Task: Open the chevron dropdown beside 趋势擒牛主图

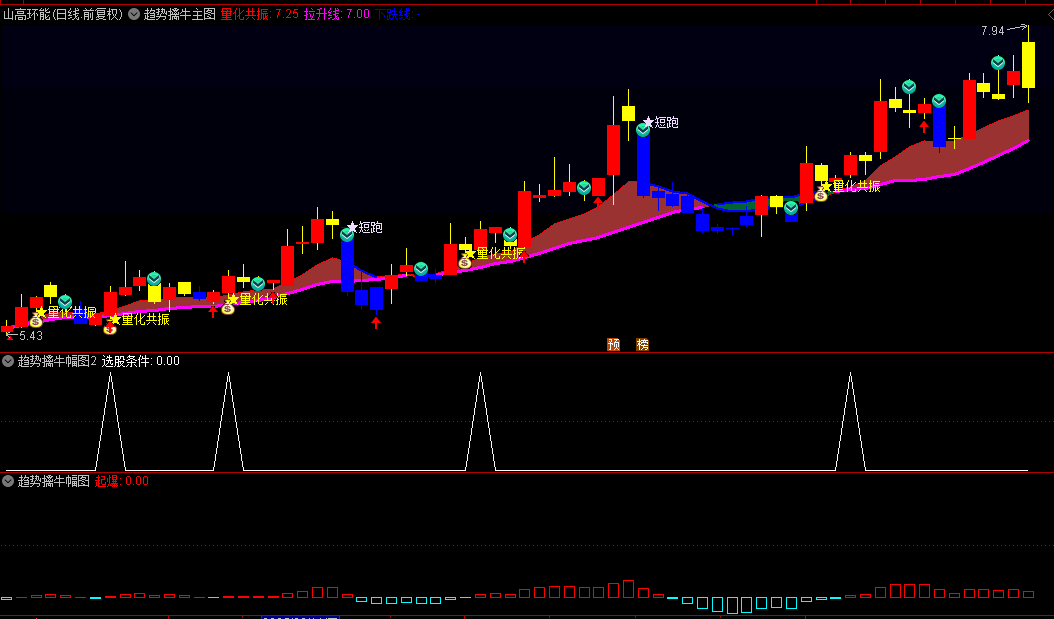Action: (x=134, y=14)
